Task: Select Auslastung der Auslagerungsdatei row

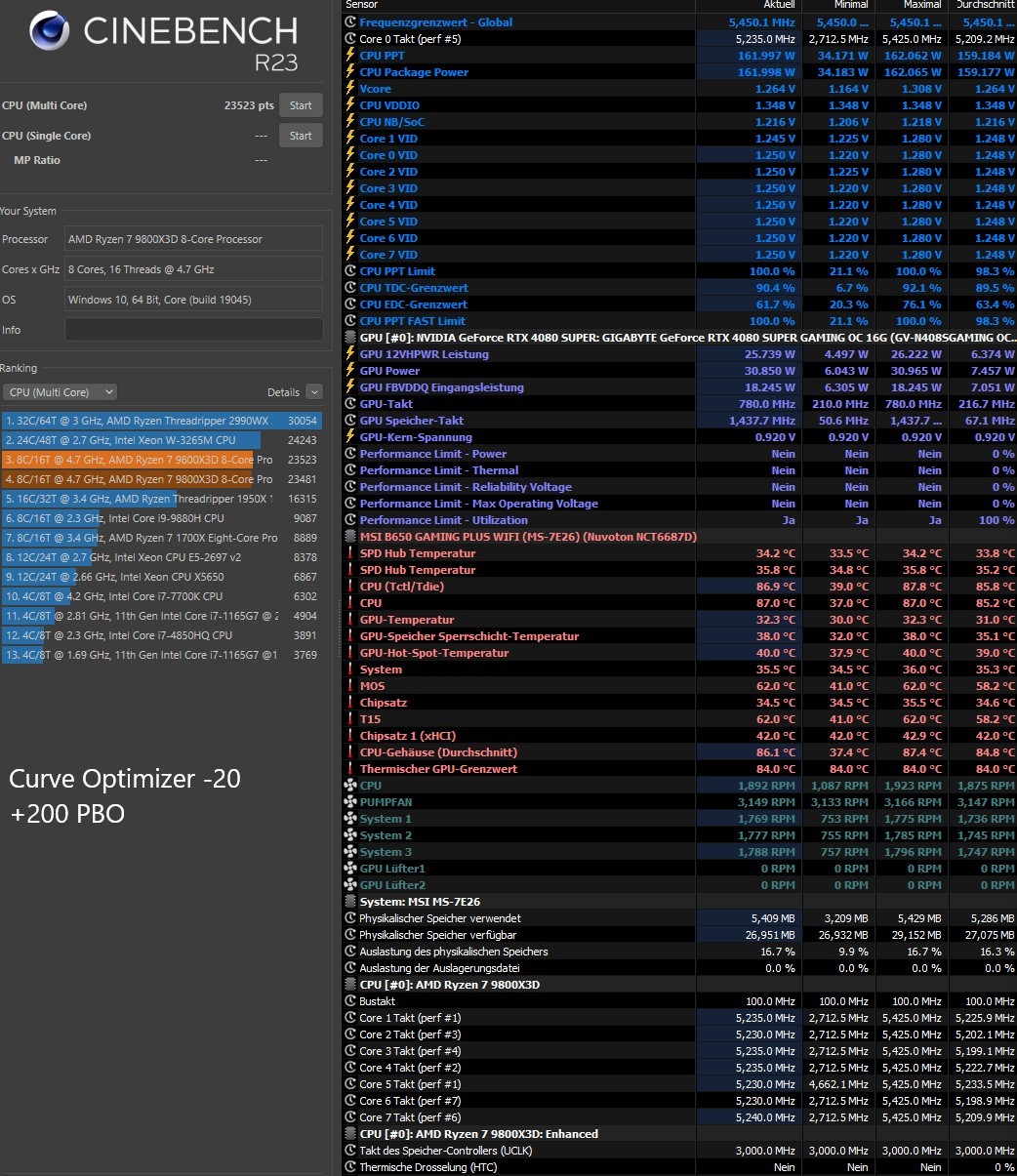Action: coord(680,968)
